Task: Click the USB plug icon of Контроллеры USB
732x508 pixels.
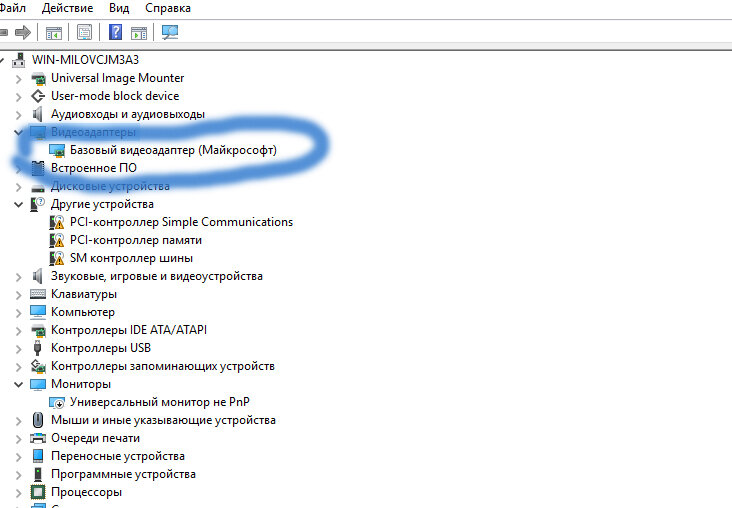Action: [38, 348]
